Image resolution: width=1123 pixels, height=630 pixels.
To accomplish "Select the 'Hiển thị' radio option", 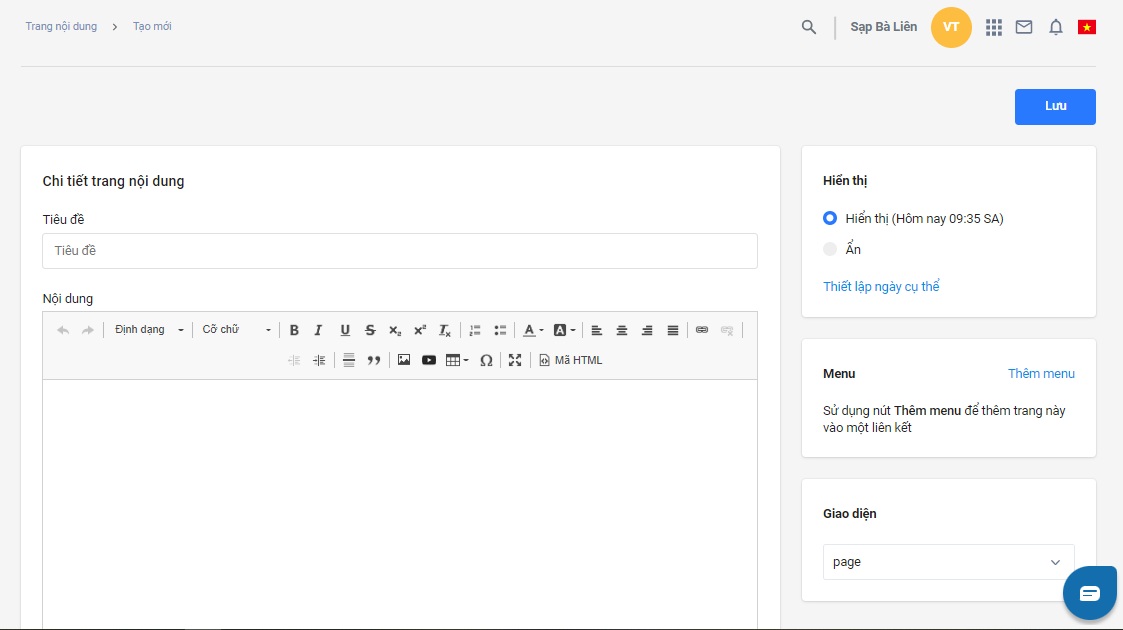I will (830, 218).
